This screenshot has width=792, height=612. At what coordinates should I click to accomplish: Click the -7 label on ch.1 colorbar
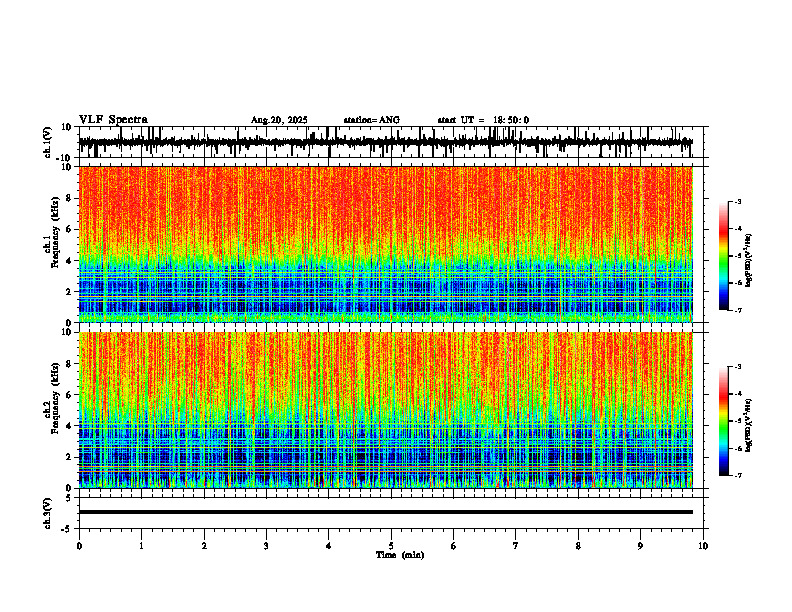coord(737,310)
